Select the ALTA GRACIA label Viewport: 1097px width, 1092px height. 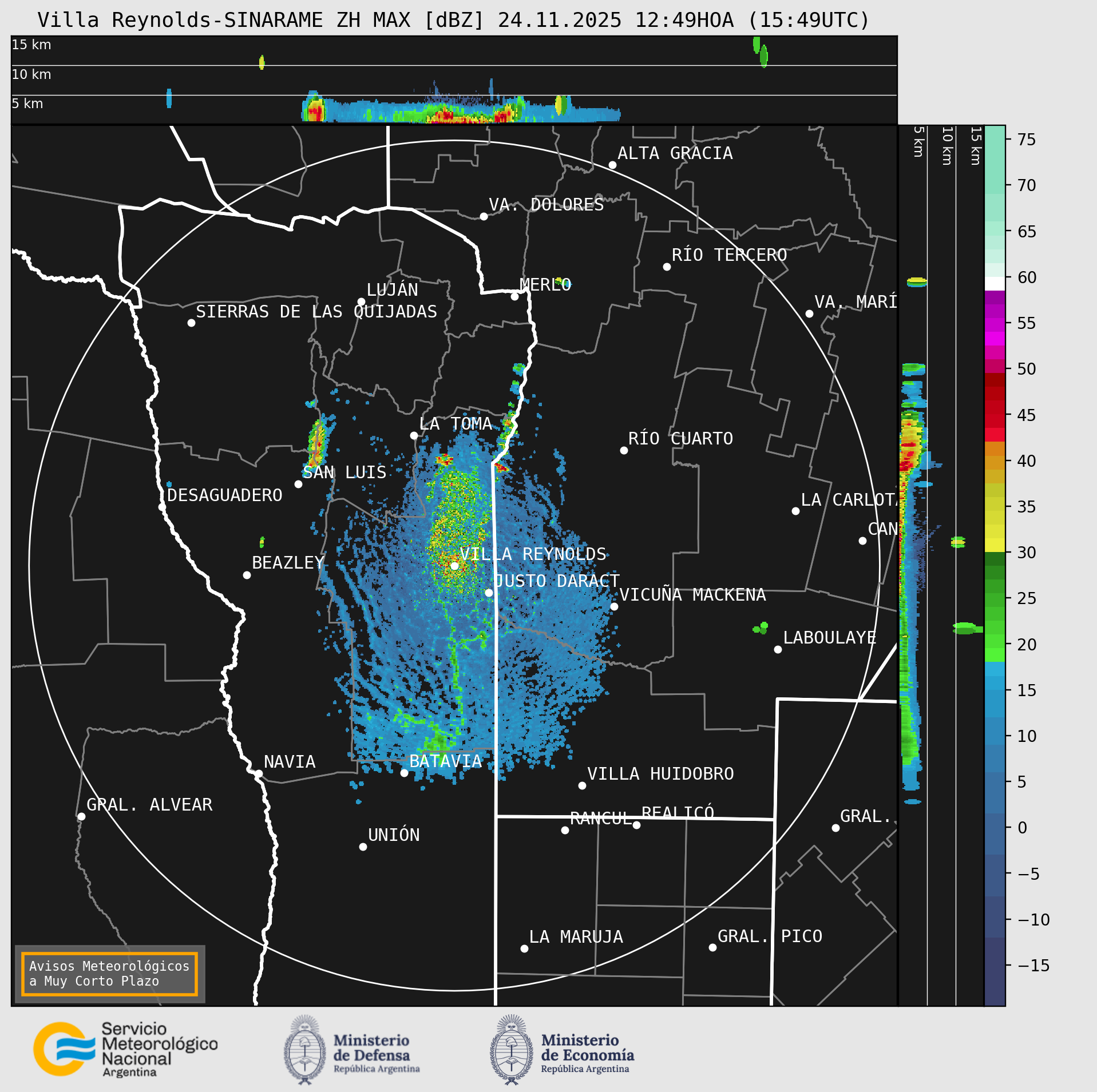click(x=675, y=153)
